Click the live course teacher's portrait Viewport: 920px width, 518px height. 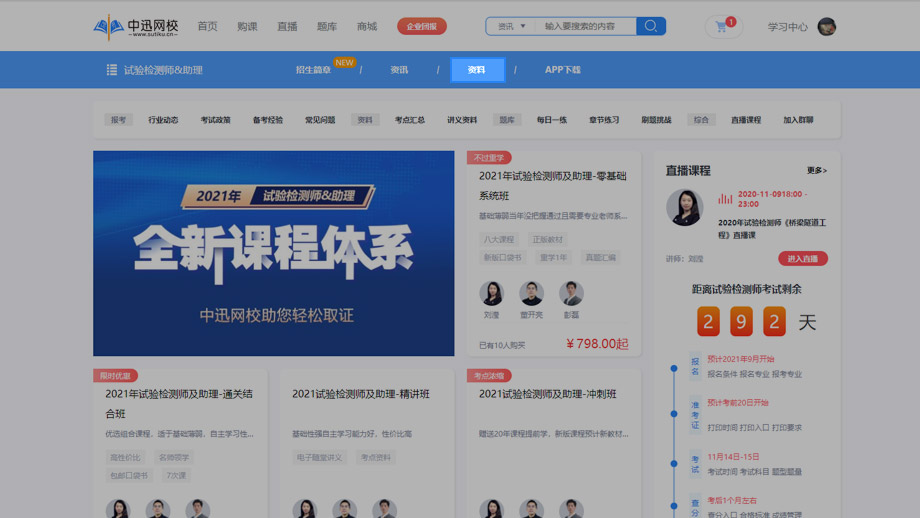(685, 207)
